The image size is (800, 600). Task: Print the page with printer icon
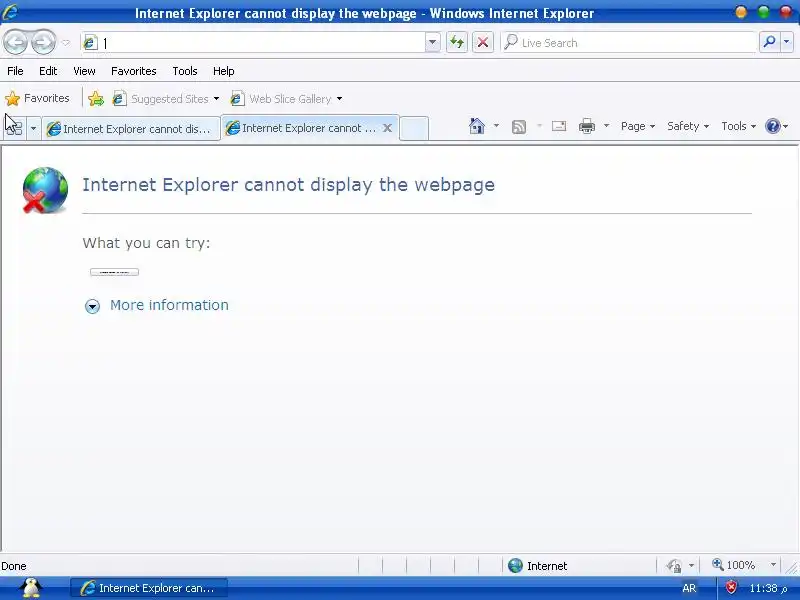point(587,126)
